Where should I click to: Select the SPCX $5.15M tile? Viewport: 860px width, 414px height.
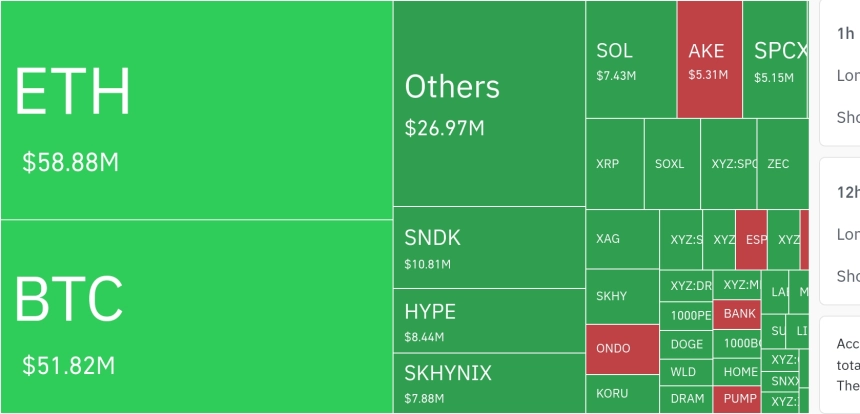click(776, 59)
